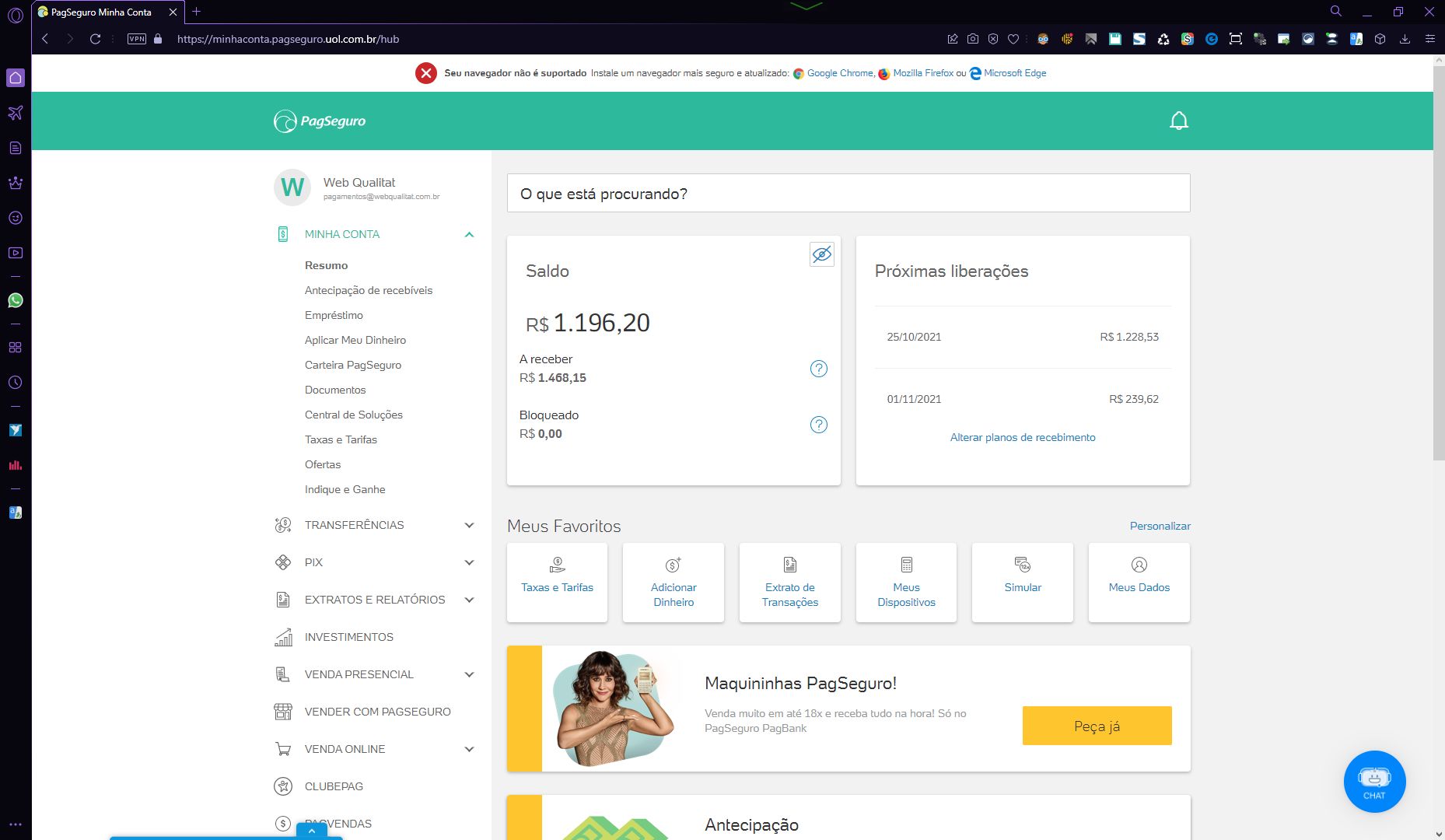The image size is (1445, 840).
Task: Open the History clock in the browser sidebar
Action: [x=16, y=383]
